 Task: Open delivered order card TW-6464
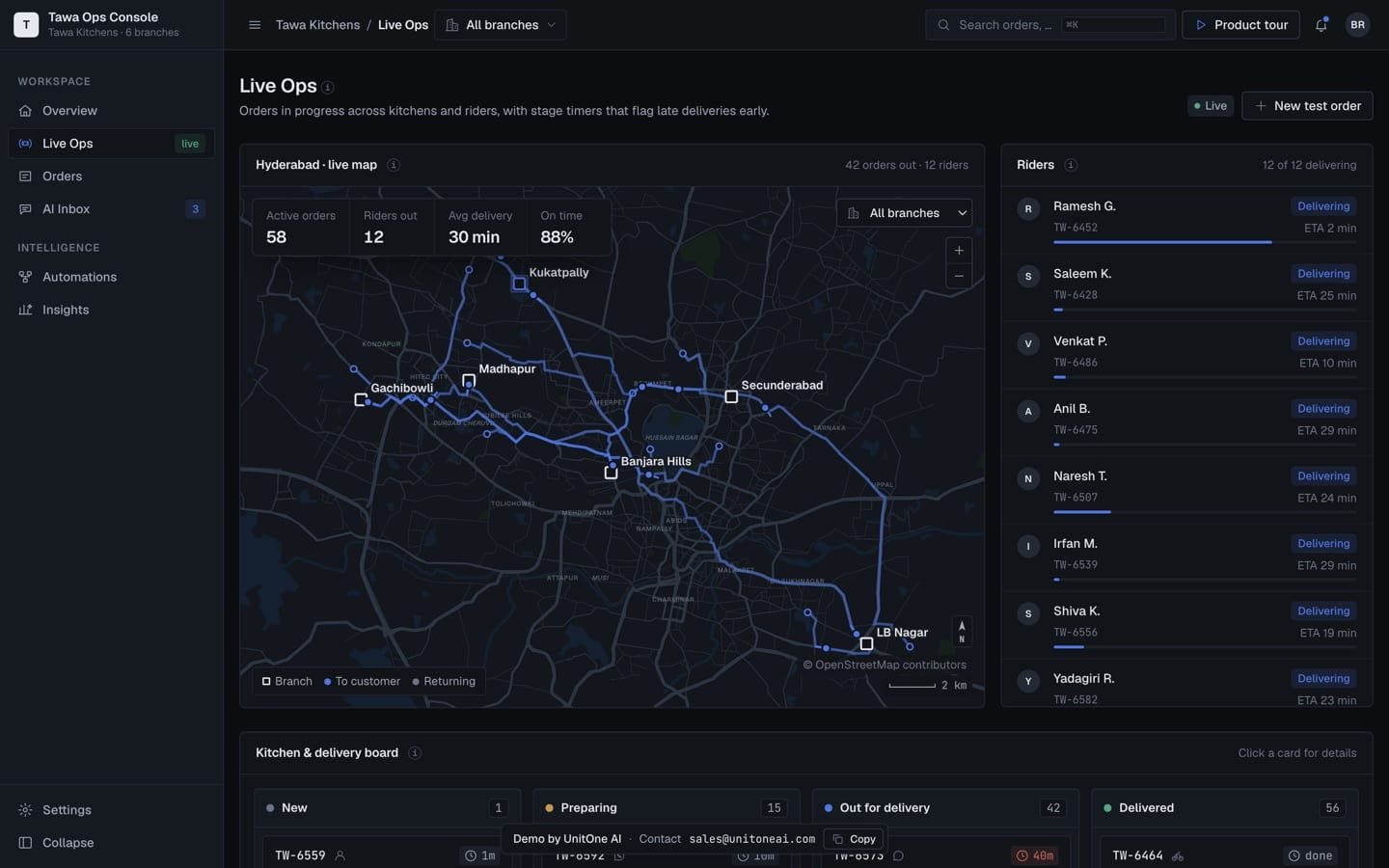point(1225,854)
